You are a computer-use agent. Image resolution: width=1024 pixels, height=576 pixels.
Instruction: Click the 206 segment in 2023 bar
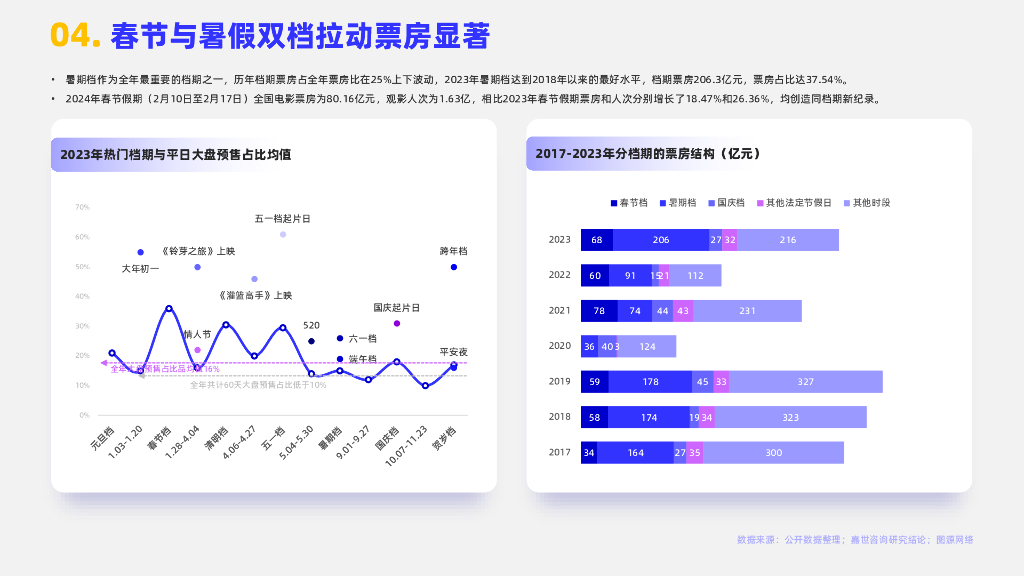661,240
